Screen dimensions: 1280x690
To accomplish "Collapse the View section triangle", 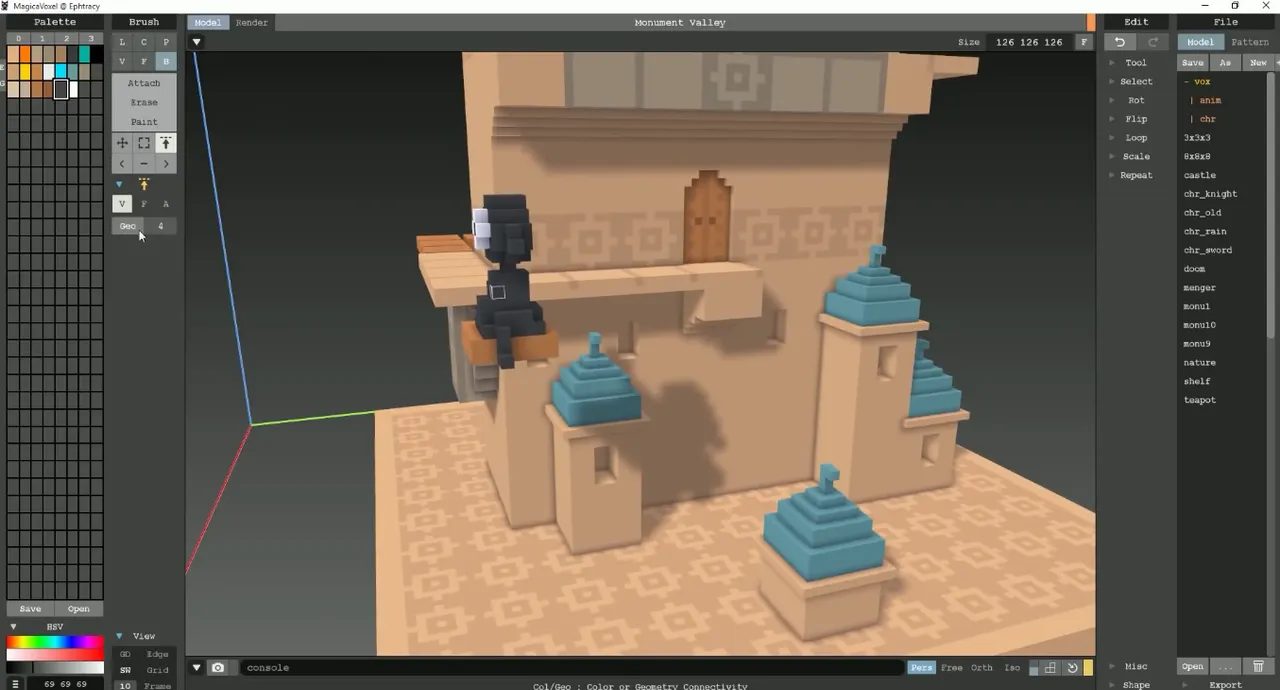I will 119,636.
